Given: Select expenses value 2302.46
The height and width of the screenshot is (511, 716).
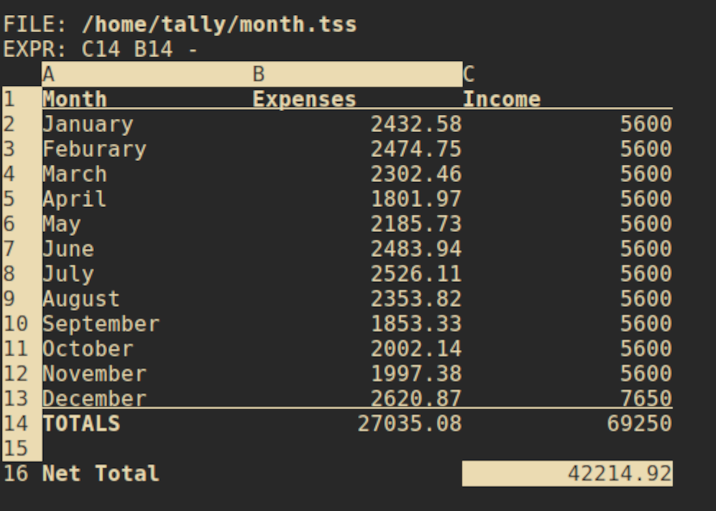Looking at the screenshot, I should [416, 174].
